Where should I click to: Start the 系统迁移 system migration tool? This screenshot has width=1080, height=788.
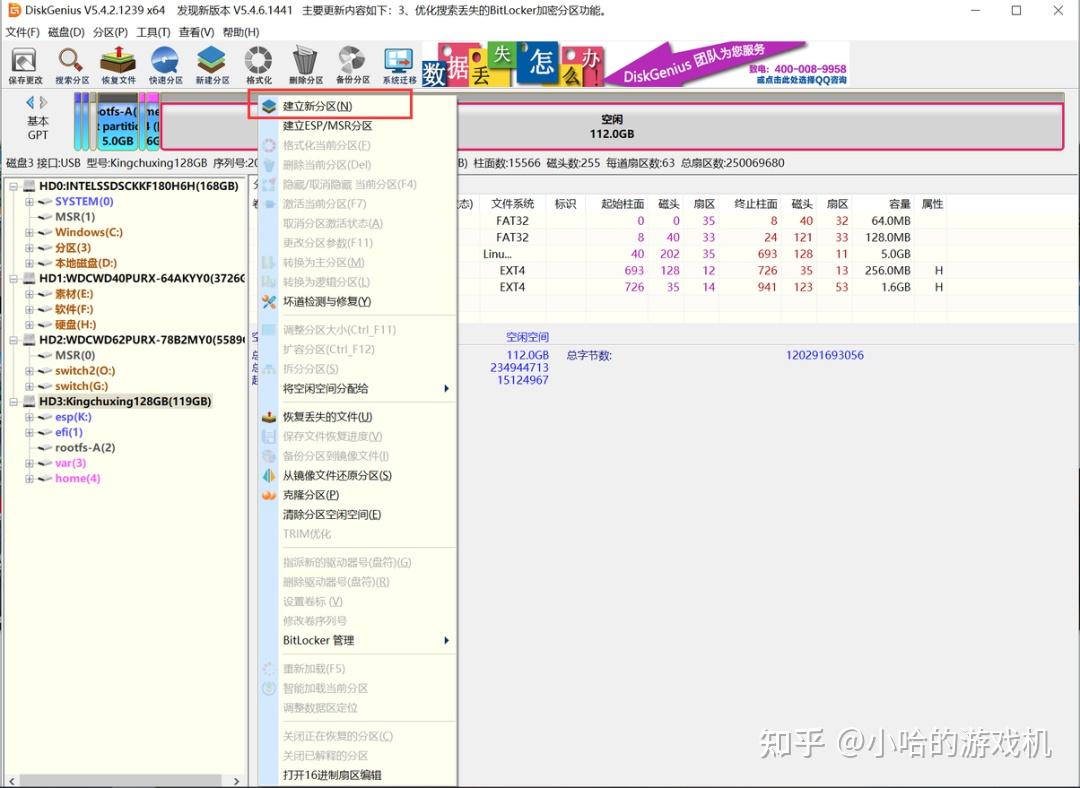click(x=398, y=65)
